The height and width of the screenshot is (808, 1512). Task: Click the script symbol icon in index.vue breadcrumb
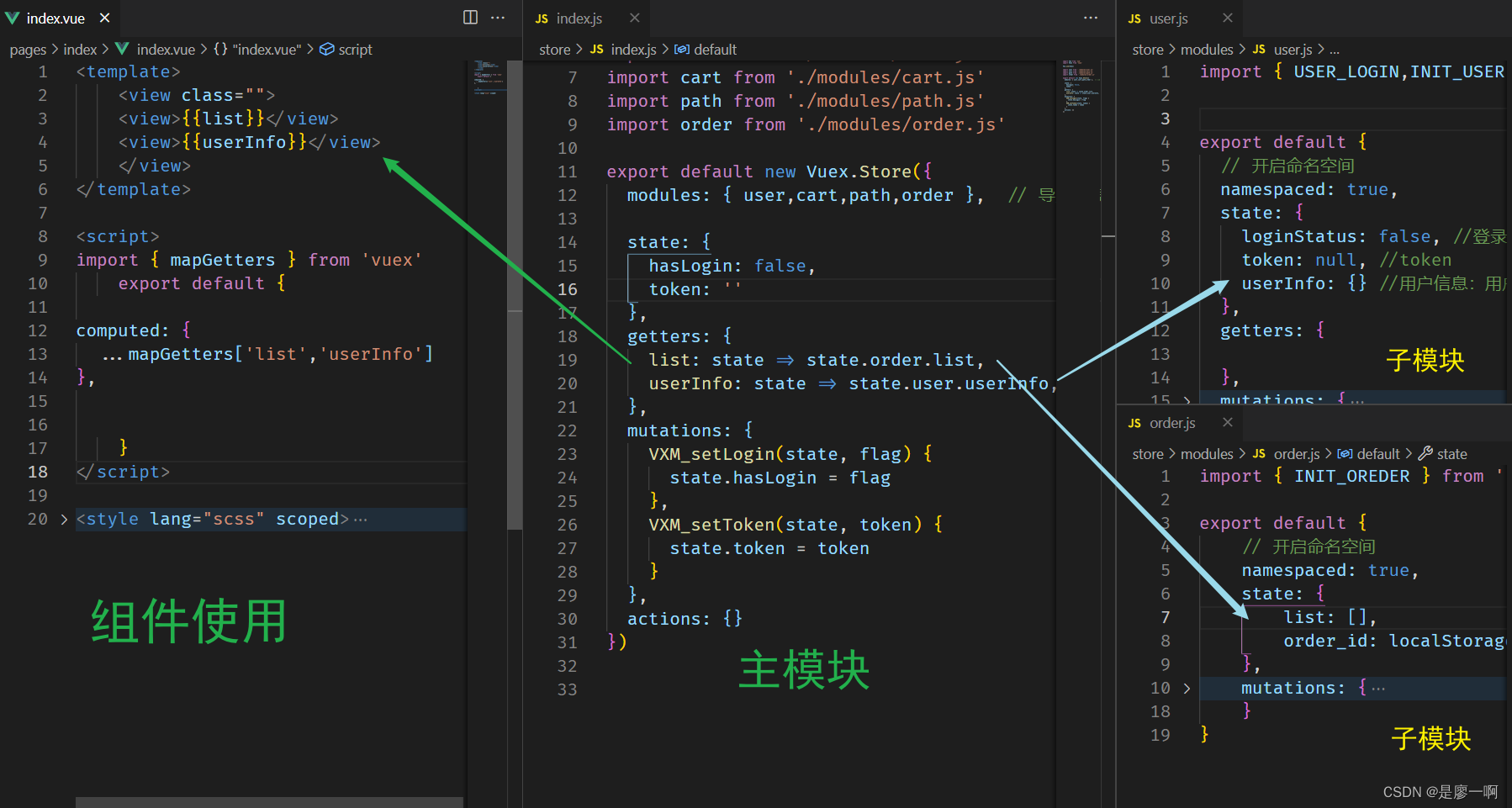327,50
